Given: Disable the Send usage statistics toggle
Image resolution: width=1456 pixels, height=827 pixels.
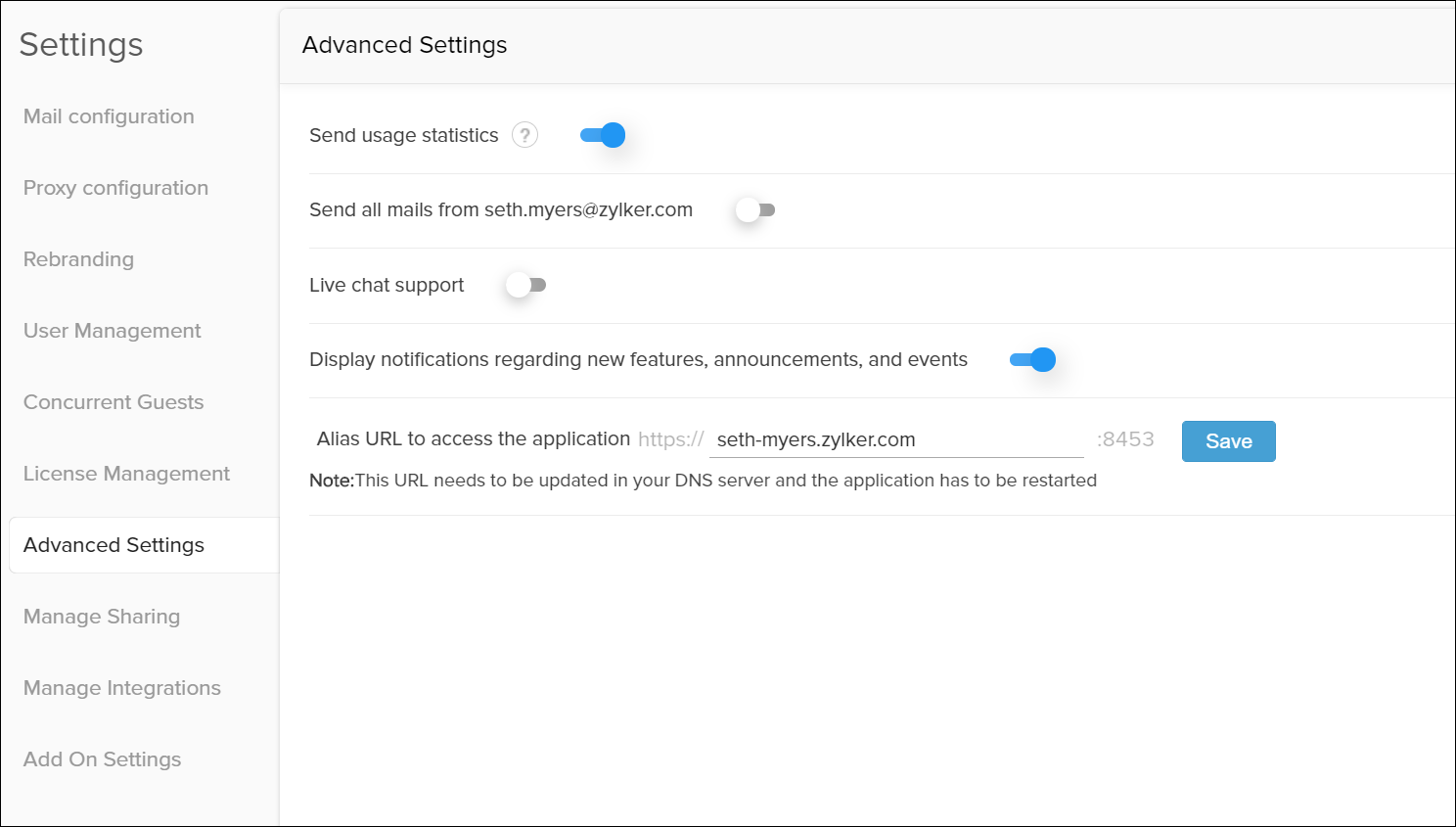Looking at the screenshot, I should (604, 135).
